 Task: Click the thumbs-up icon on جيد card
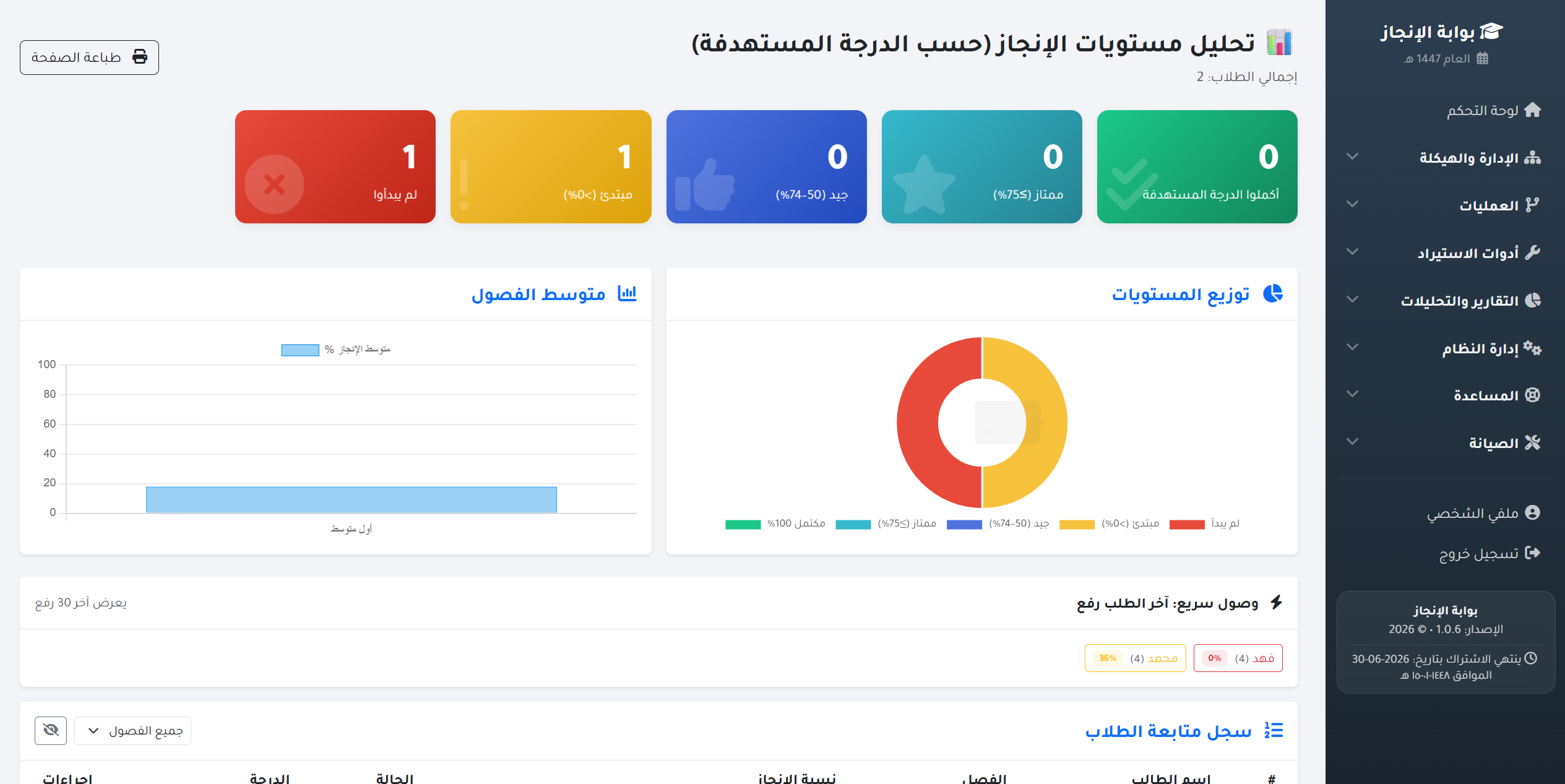coord(705,185)
